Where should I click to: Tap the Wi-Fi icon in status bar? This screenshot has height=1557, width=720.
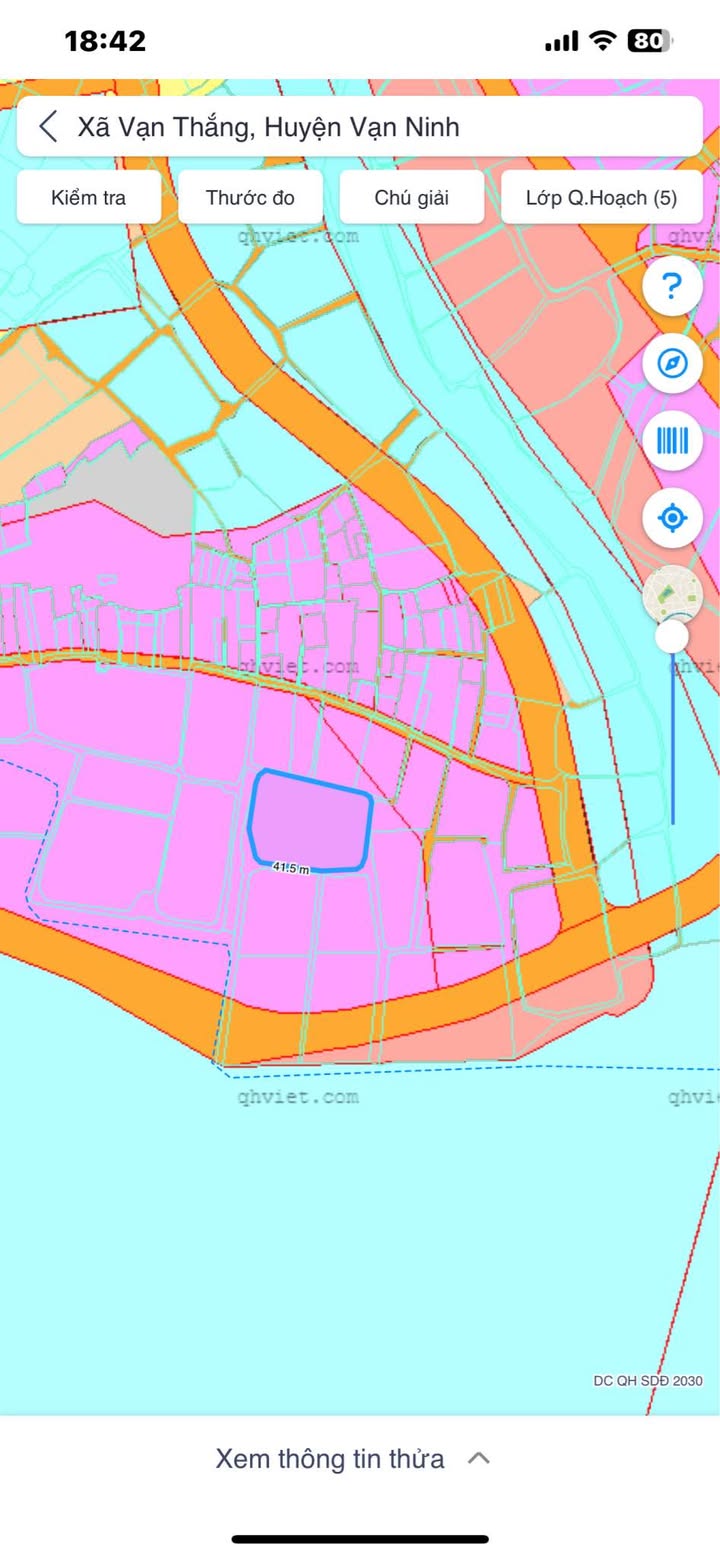pyautogui.click(x=602, y=41)
